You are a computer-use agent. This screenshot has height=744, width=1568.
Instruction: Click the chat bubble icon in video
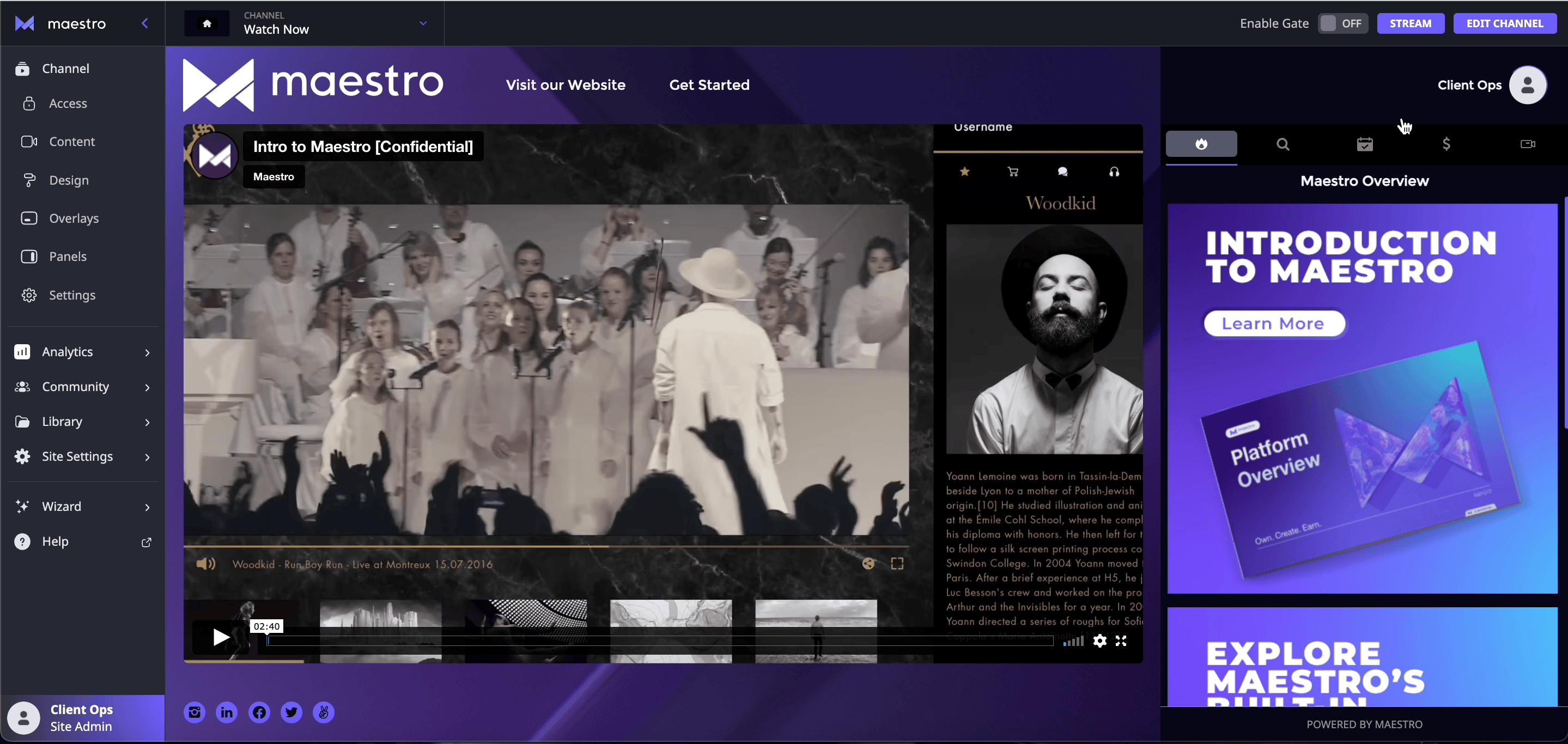[1063, 172]
